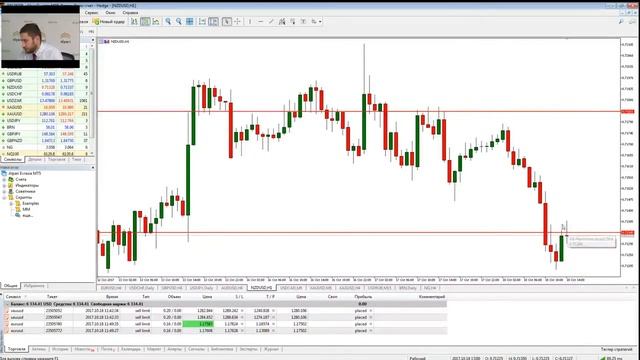Select the vertical line drawing tool
The height and width of the screenshot is (360, 640).
(250, 21)
